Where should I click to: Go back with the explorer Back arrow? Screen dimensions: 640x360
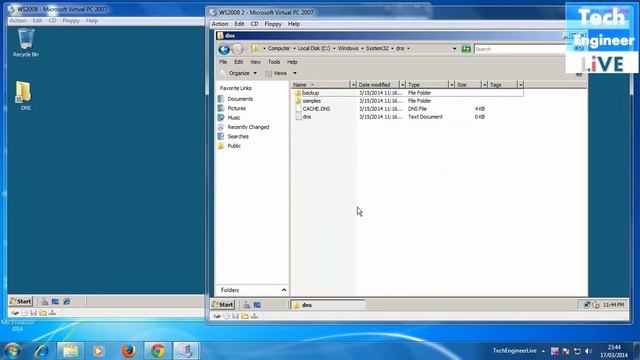pyautogui.click(x=224, y=49)
